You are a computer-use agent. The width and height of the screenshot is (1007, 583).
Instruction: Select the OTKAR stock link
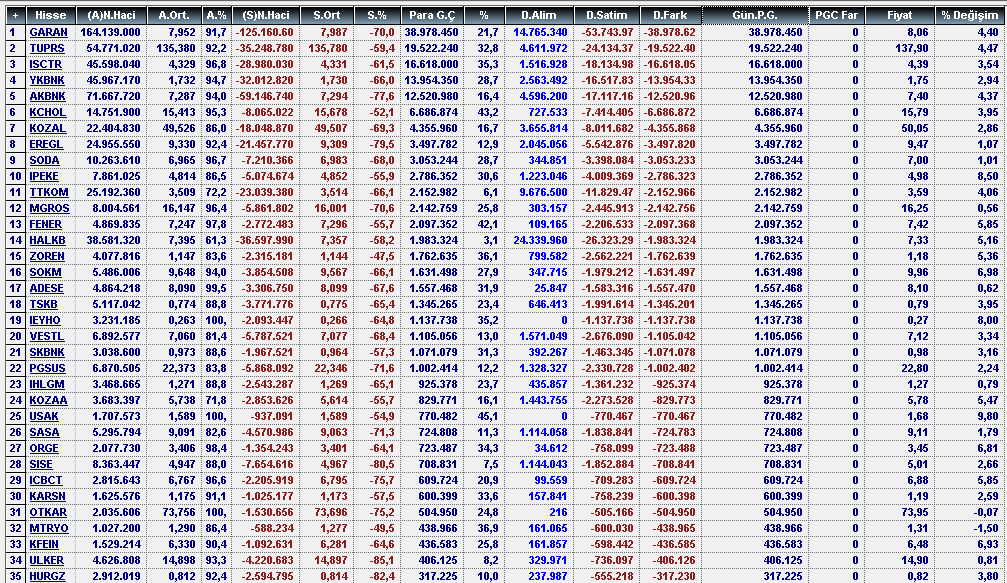[48, 512]
